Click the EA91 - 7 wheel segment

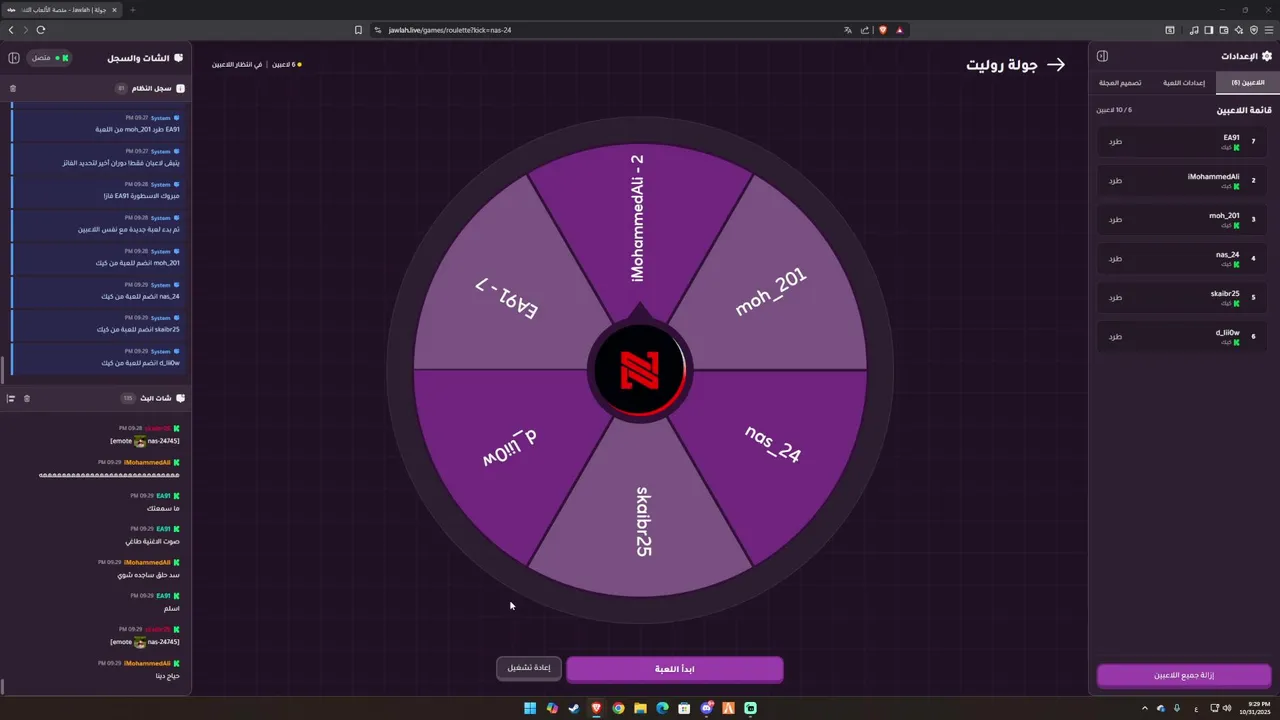point(506,298)
